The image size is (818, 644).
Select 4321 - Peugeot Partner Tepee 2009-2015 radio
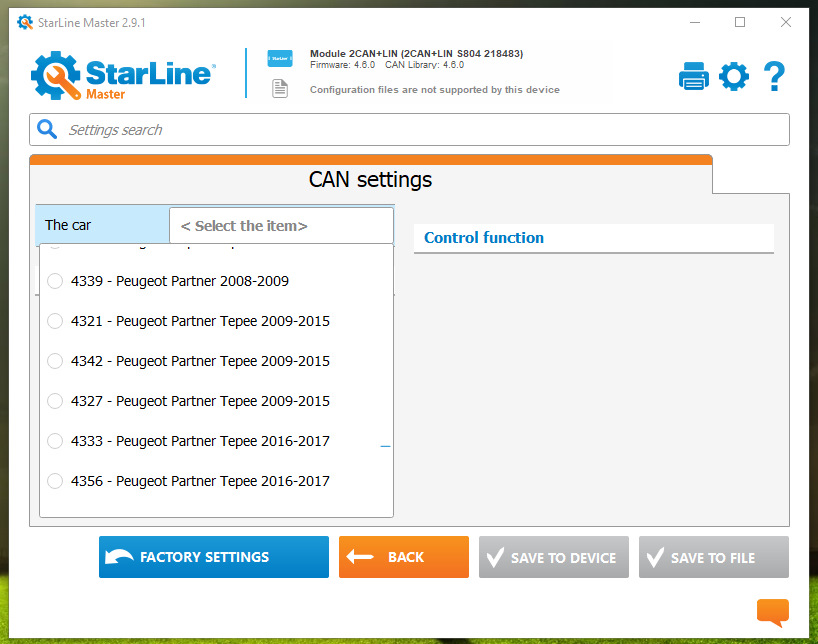(55, 321)
